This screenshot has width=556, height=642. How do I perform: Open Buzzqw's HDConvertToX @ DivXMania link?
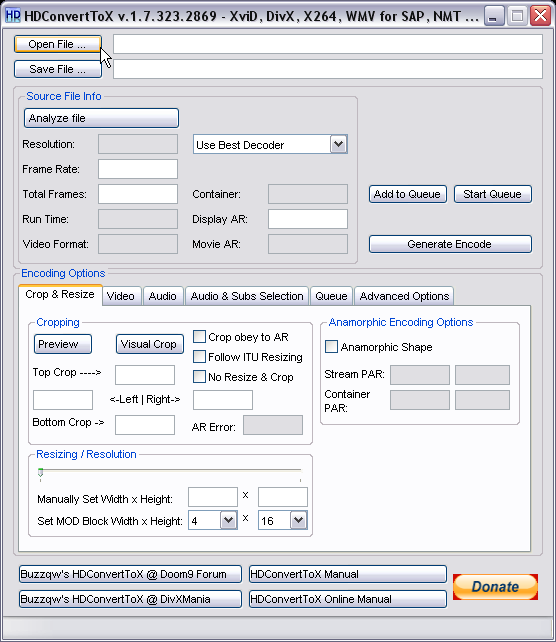[x=130, y=599]
